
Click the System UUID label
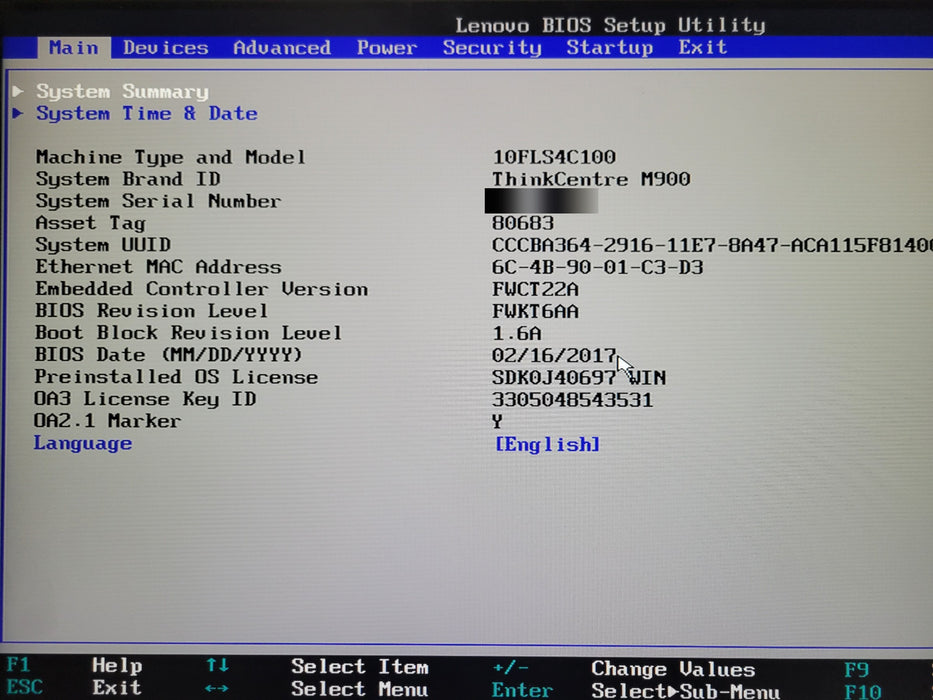point(103,245)
